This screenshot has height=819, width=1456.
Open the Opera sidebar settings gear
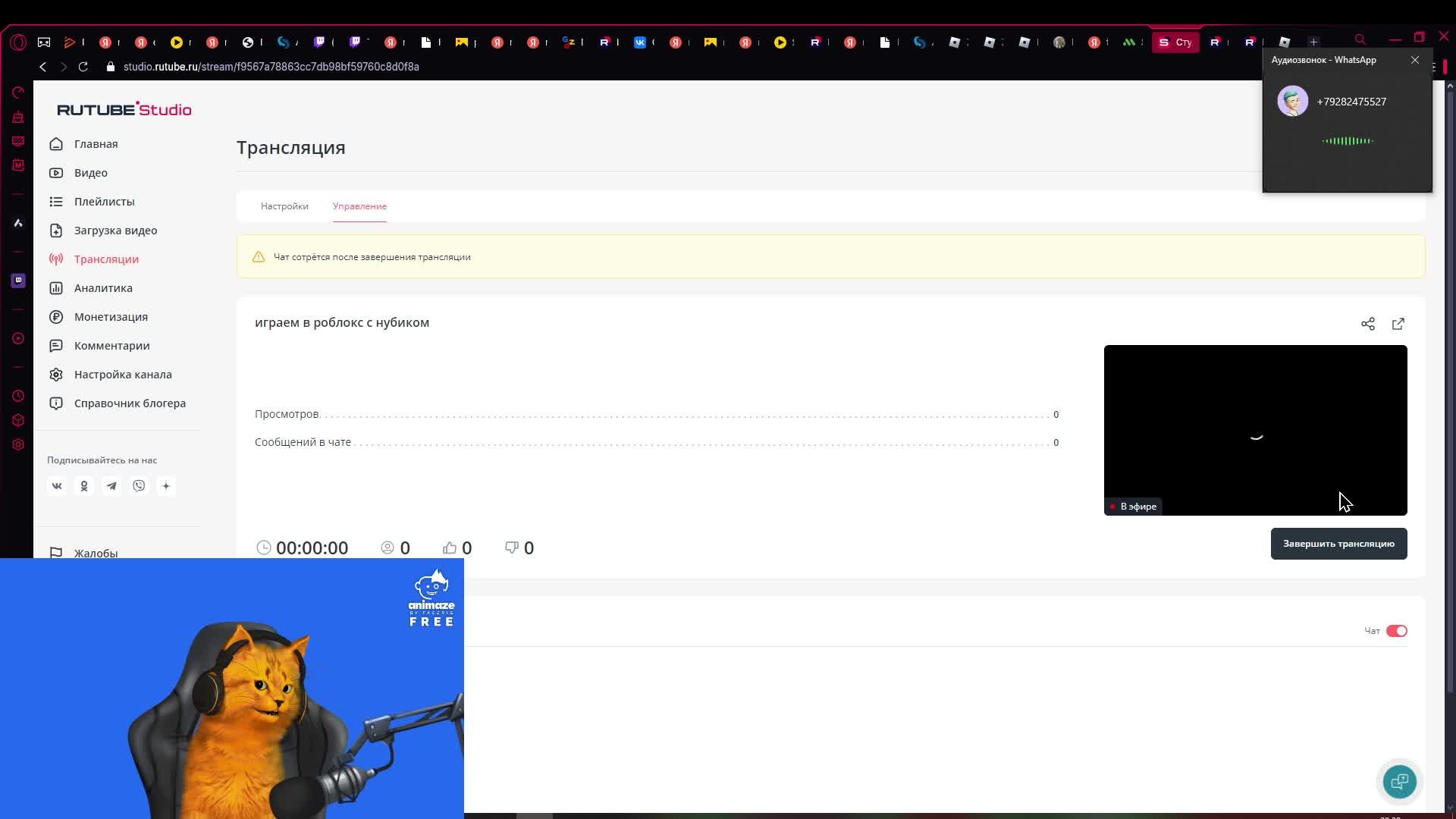click(18, 444)
